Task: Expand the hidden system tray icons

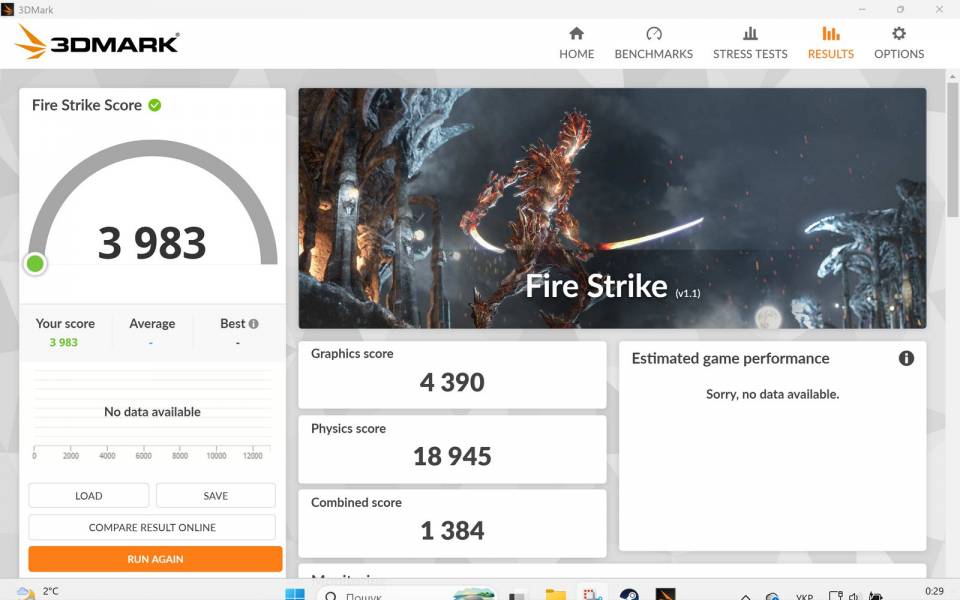Action: point(745,595)
